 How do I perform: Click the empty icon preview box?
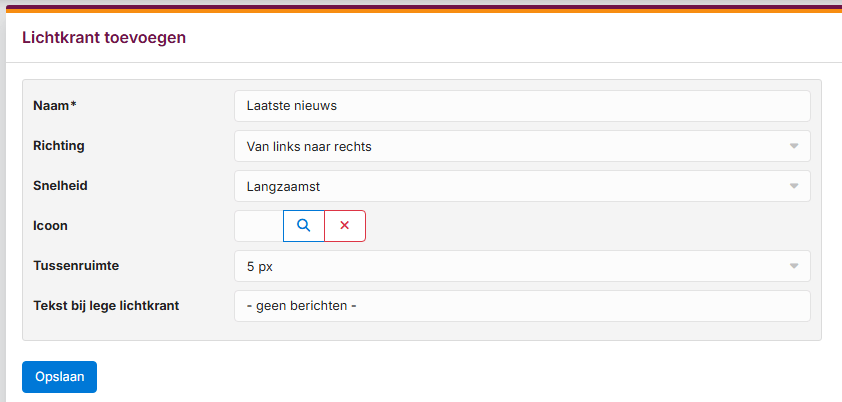coord(259,226)
